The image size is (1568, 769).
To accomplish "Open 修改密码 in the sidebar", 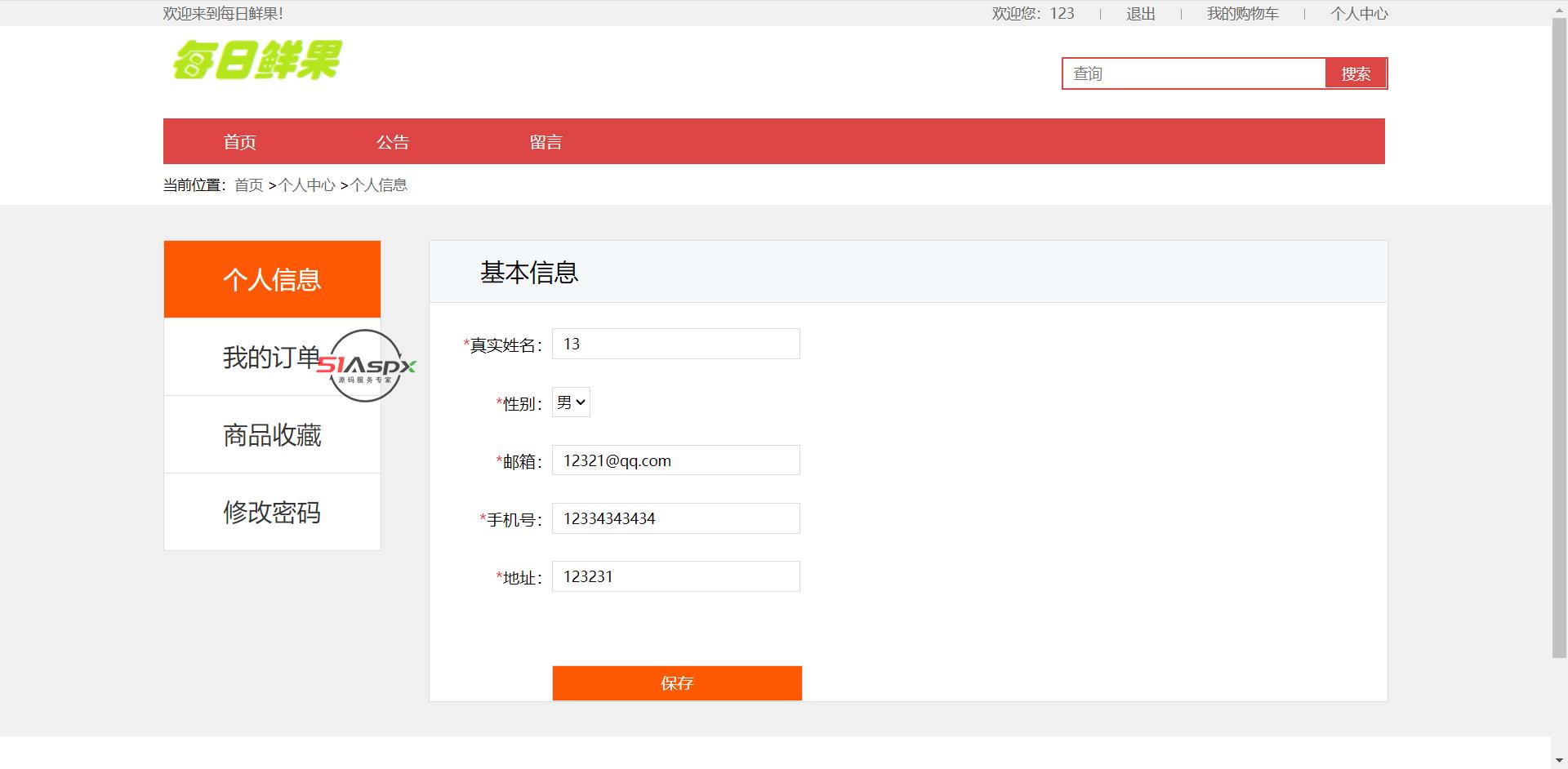I will (x=272, y=512).
